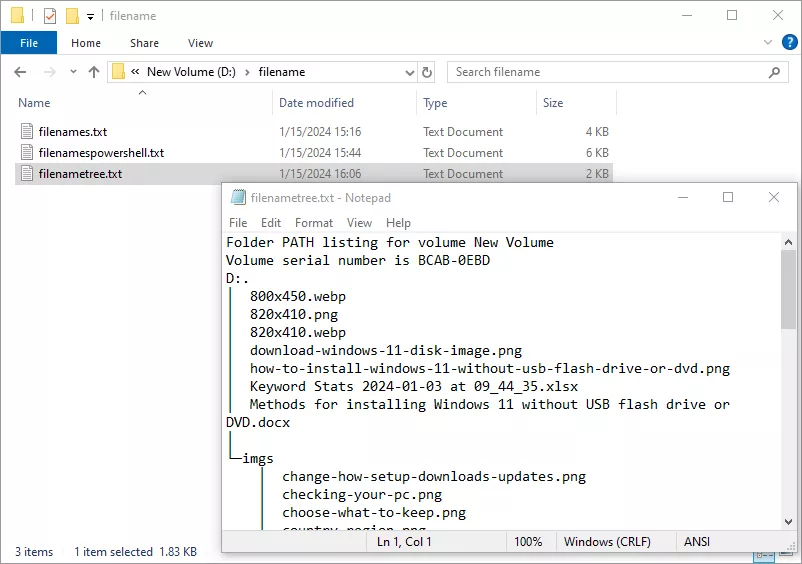Click the 'imgs' folder line in Notepad
The image size is (802, 564).
[x=258, y=458]
